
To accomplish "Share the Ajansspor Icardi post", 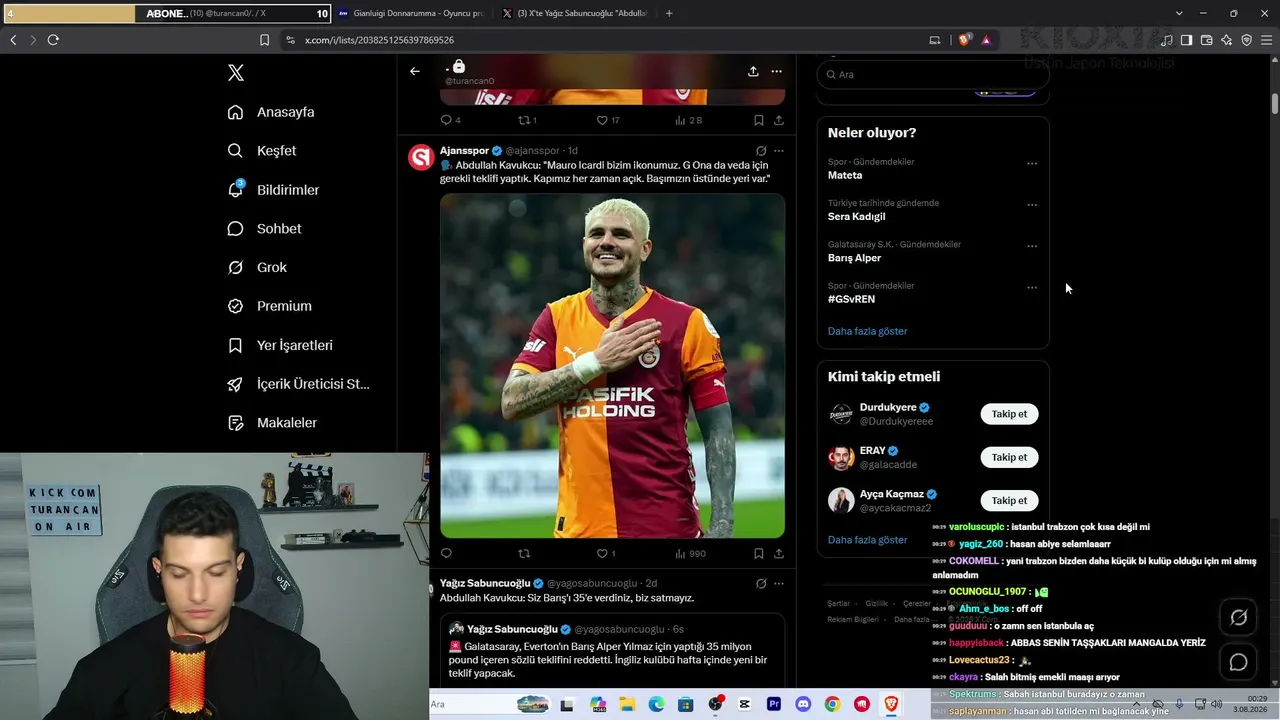I will click(x=778, y=553).
